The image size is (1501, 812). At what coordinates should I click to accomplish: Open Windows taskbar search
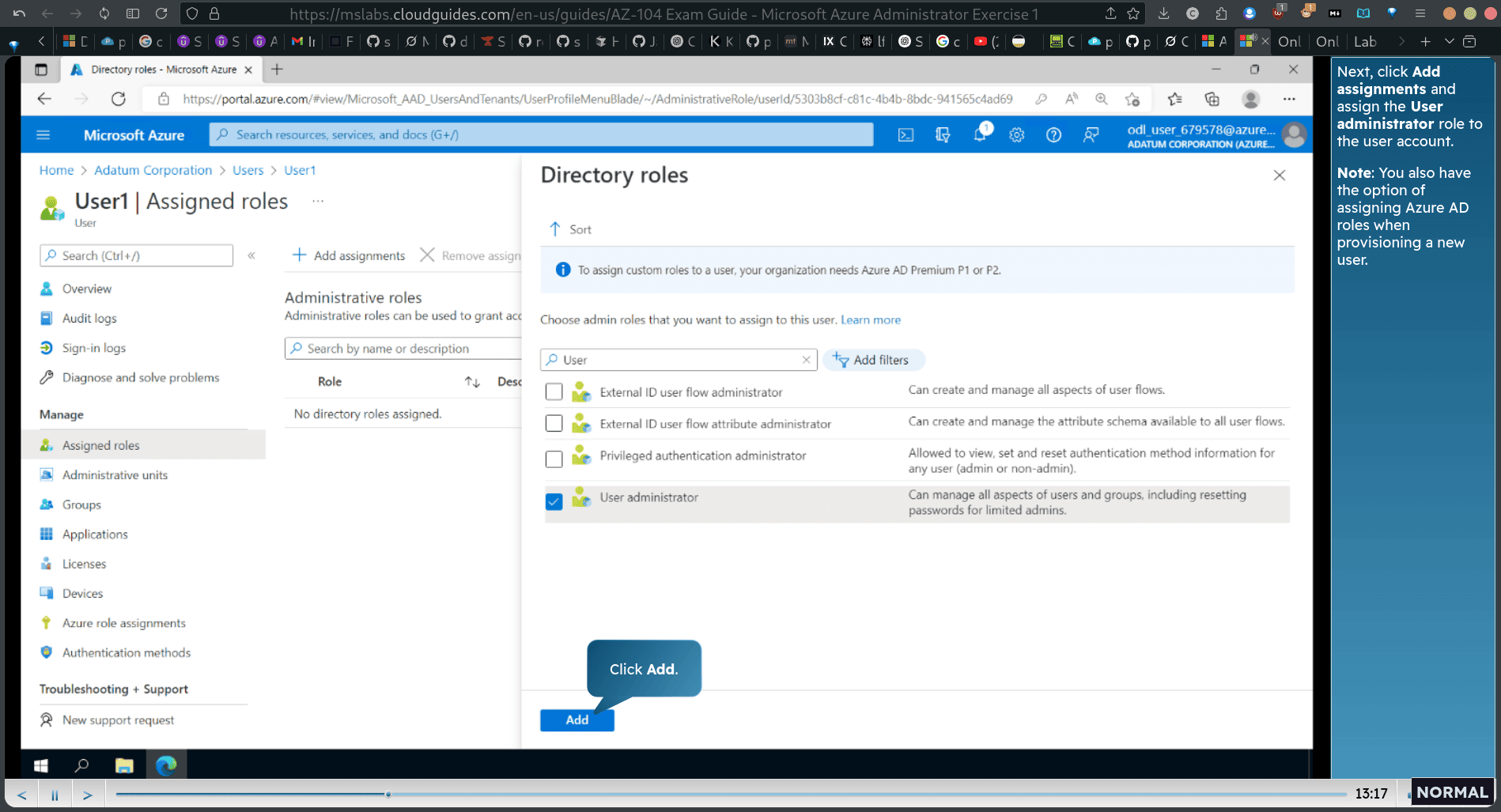tap(81, 765)
